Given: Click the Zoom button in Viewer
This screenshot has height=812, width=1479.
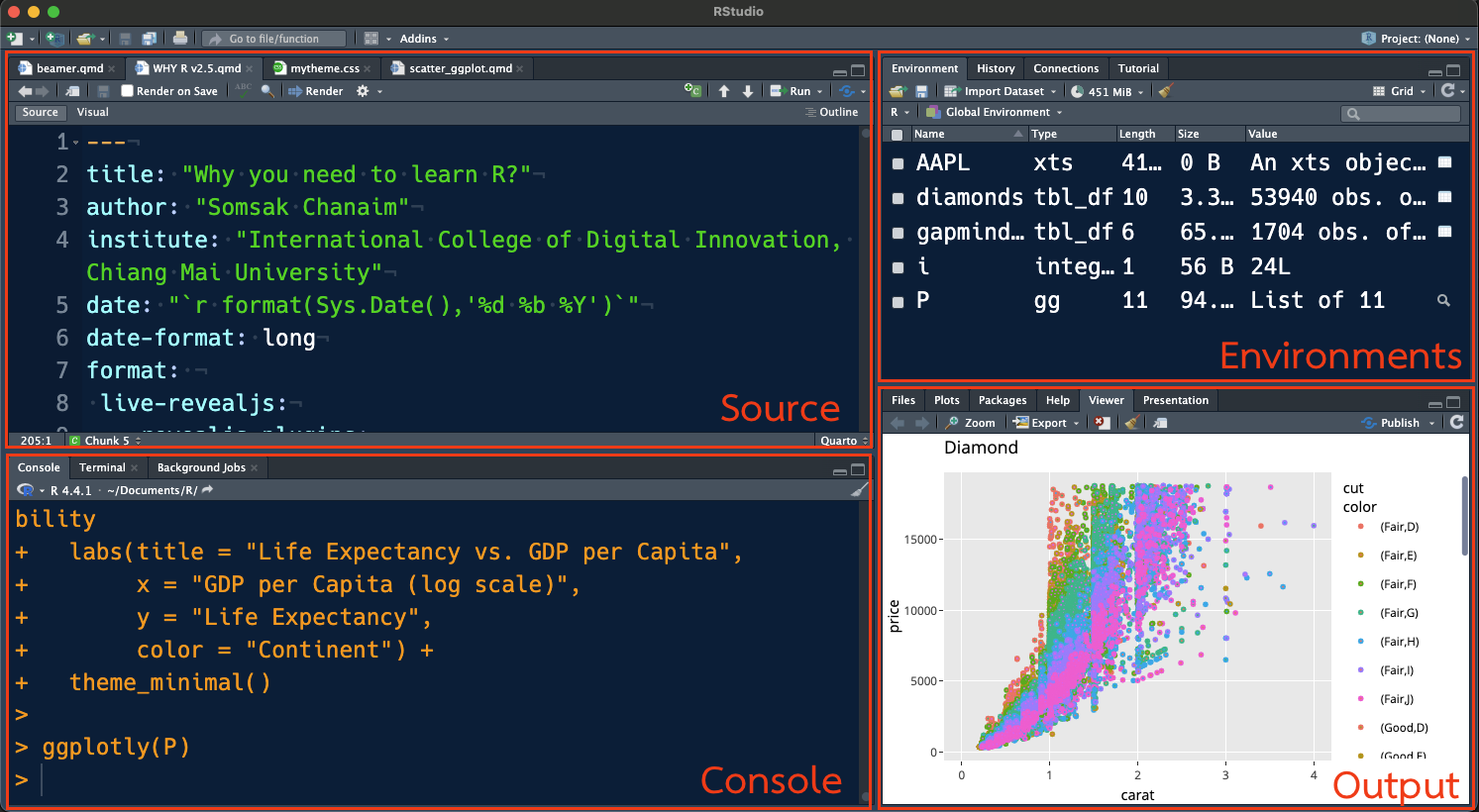Looking at the screenshot, I should (x=971, y=423).
